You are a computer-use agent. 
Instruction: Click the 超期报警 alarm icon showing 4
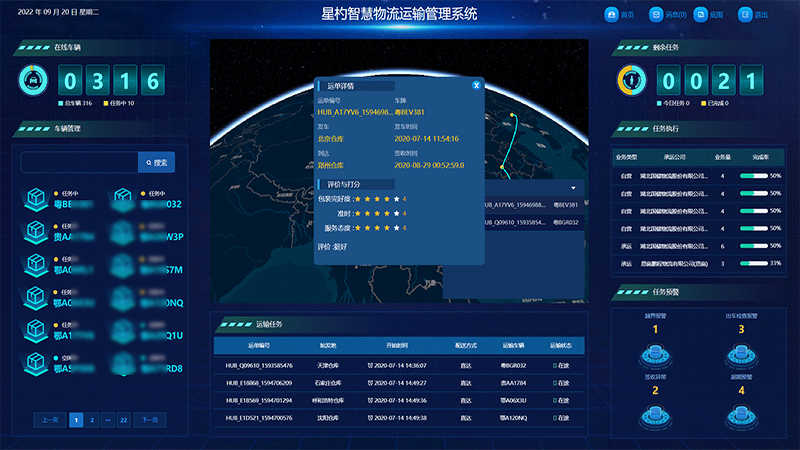point(741,416)
